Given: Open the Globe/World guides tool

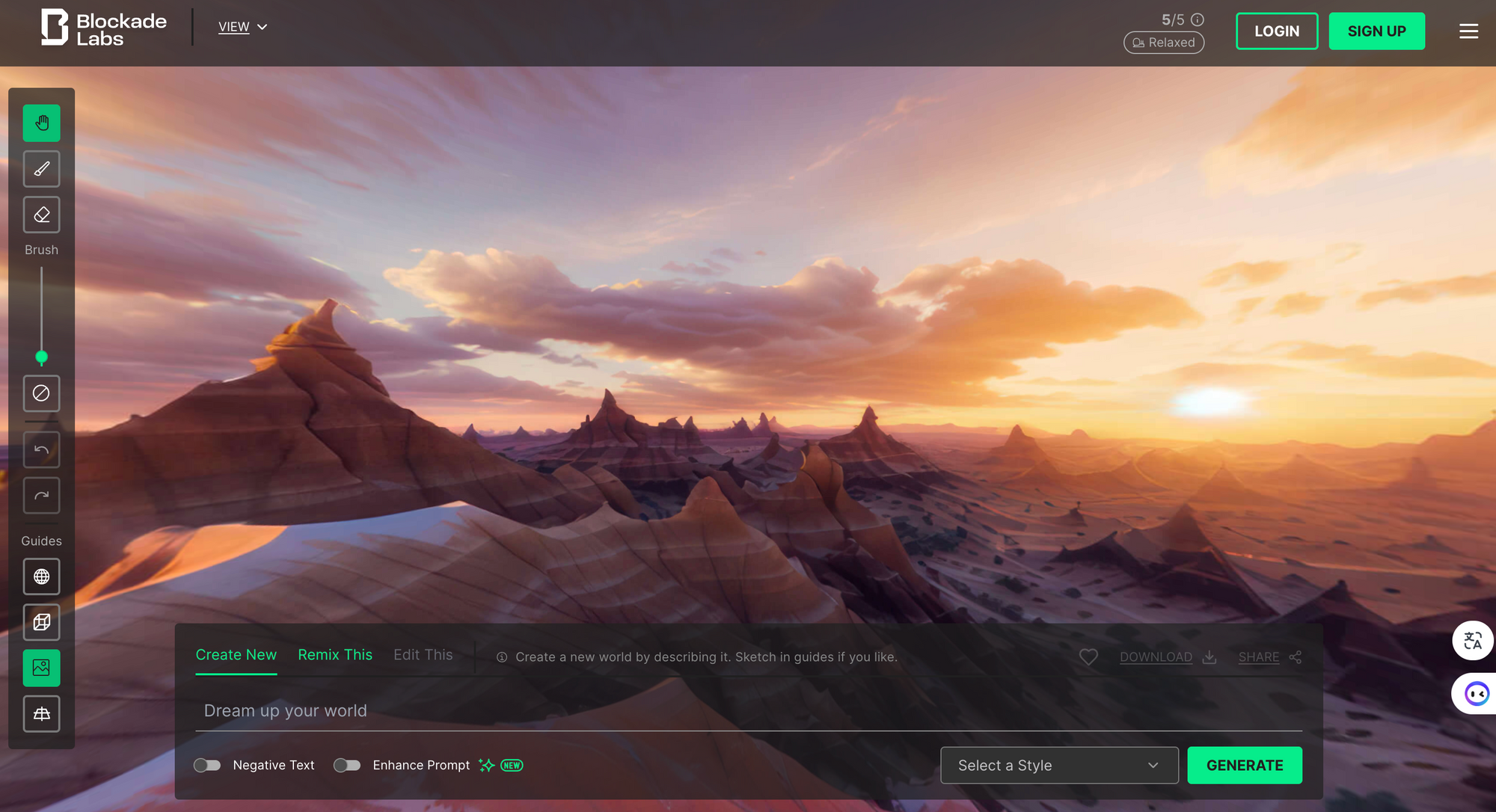Looking at the screenshot, I should [x=41, y=576].
